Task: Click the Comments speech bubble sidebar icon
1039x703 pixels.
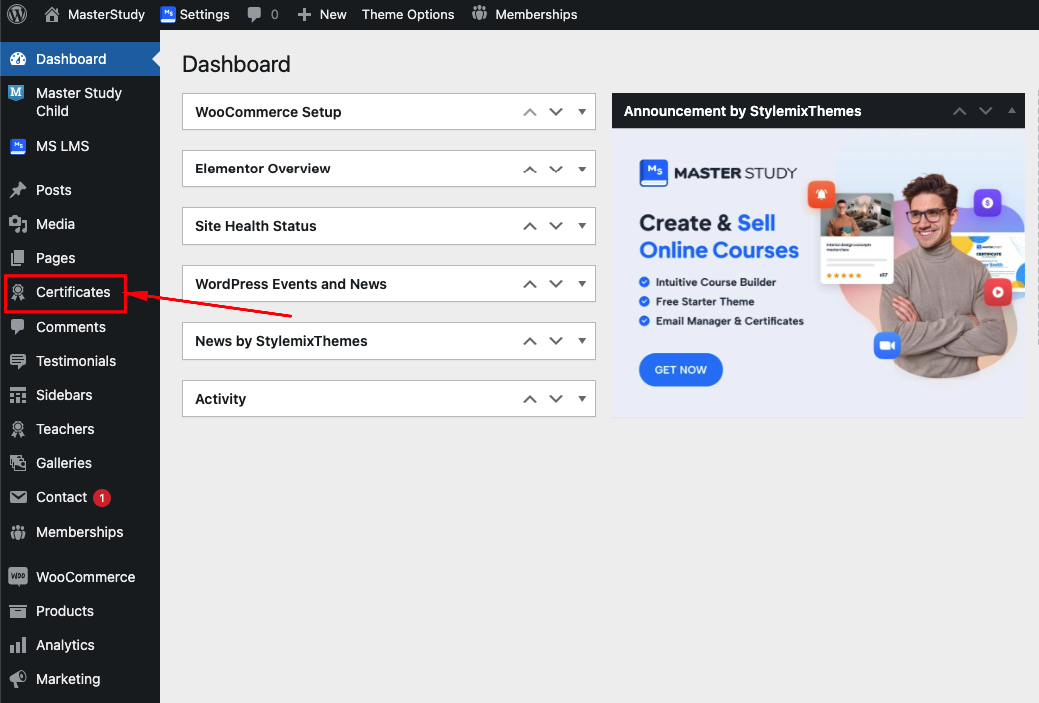Action: (x=18, y=327)
